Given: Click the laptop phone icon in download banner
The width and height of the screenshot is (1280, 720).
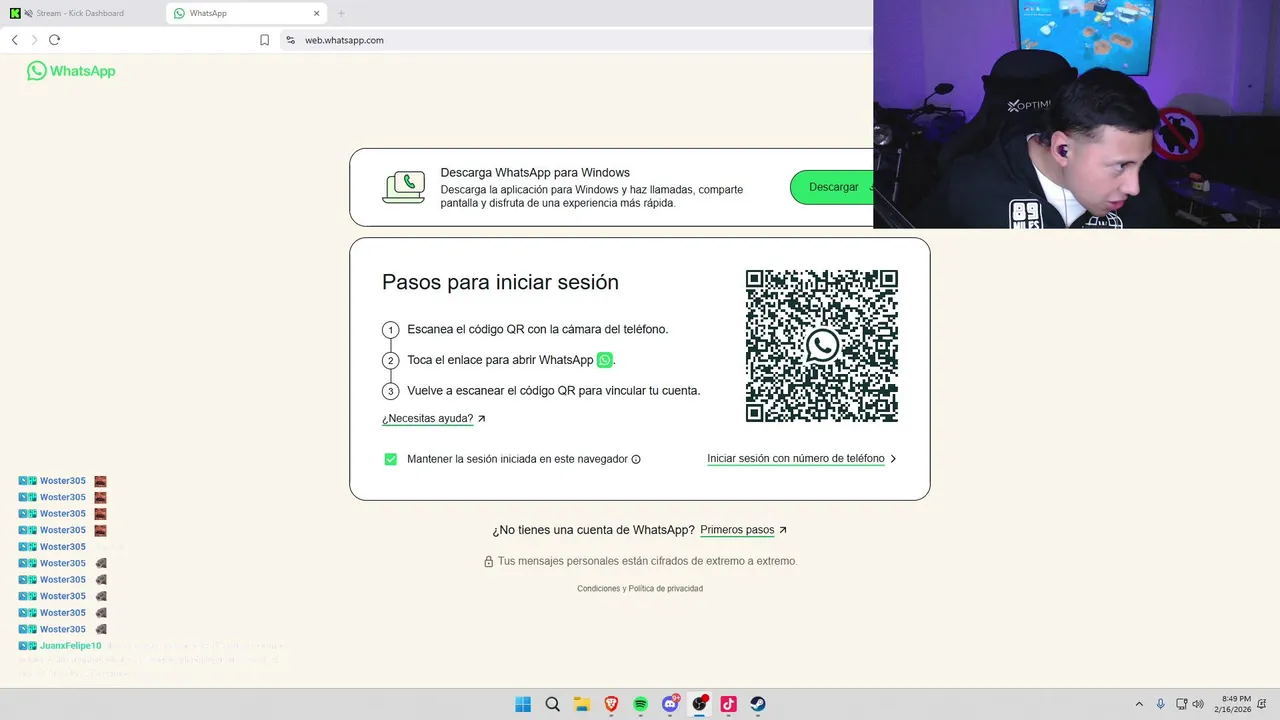Looking at the screenshot, I should point(404,187).
